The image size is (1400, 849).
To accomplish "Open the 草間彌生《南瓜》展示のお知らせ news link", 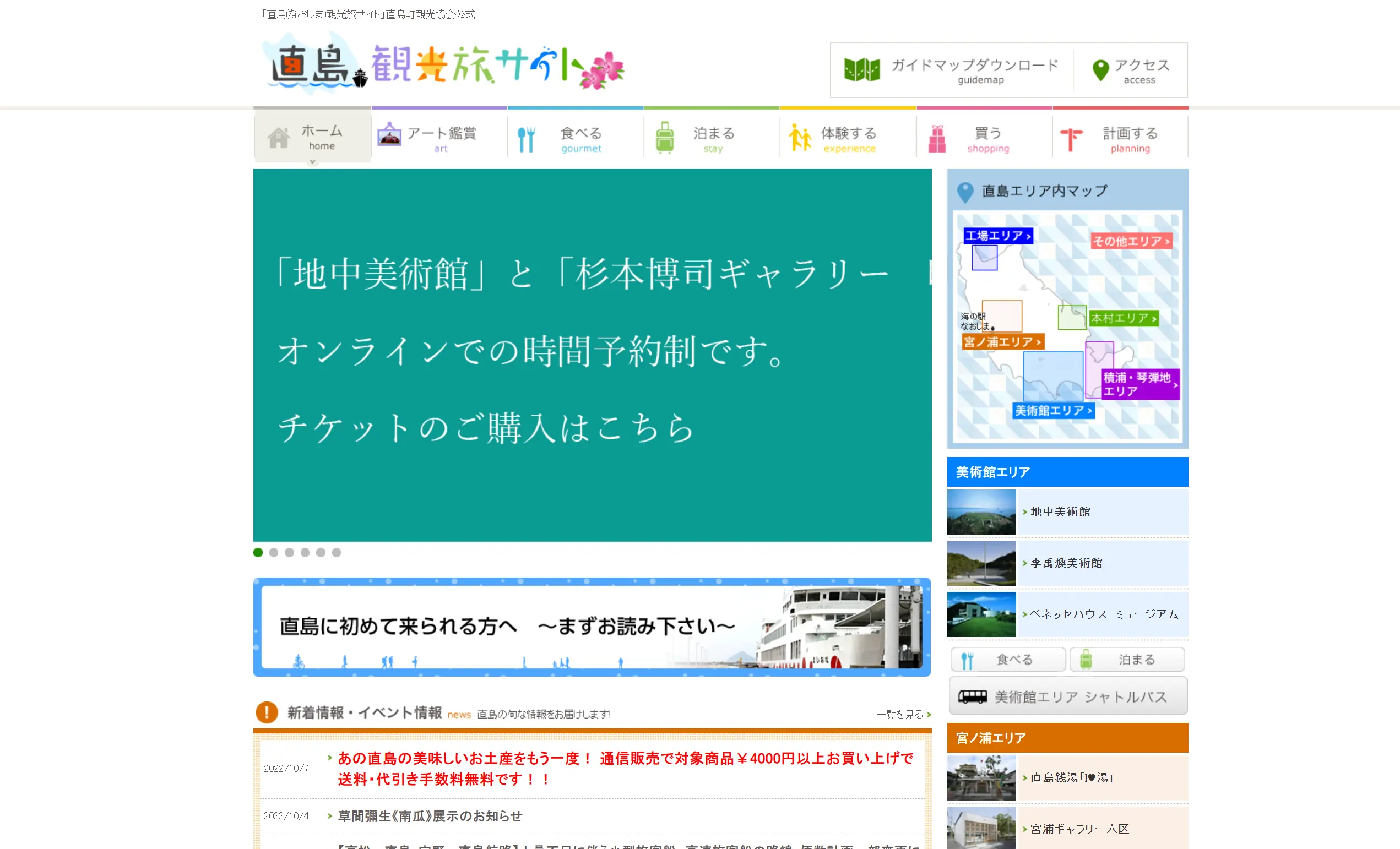I will click(x=430, y=816).
